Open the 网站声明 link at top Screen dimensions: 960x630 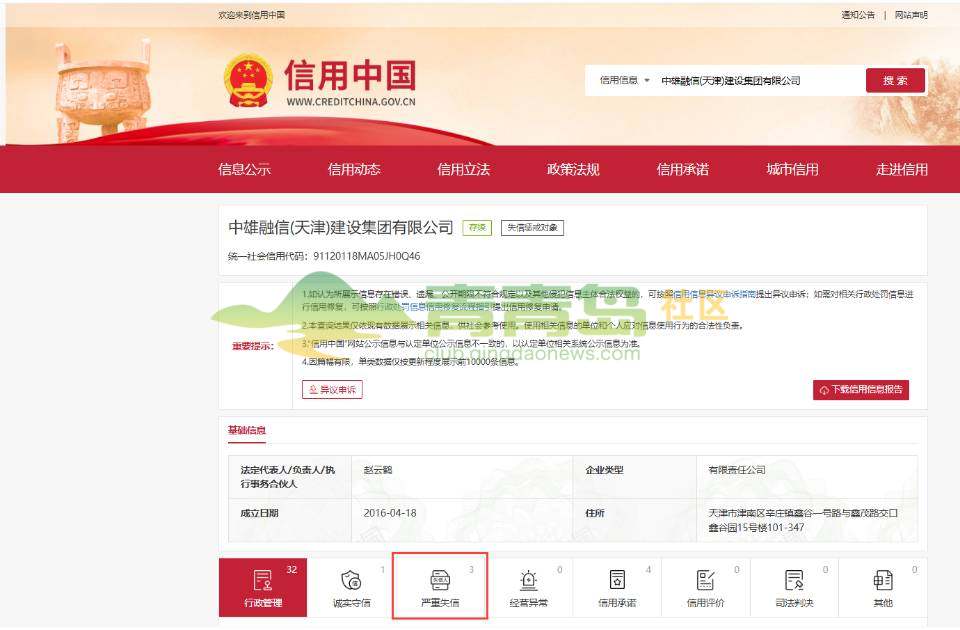tap(911, 15)
